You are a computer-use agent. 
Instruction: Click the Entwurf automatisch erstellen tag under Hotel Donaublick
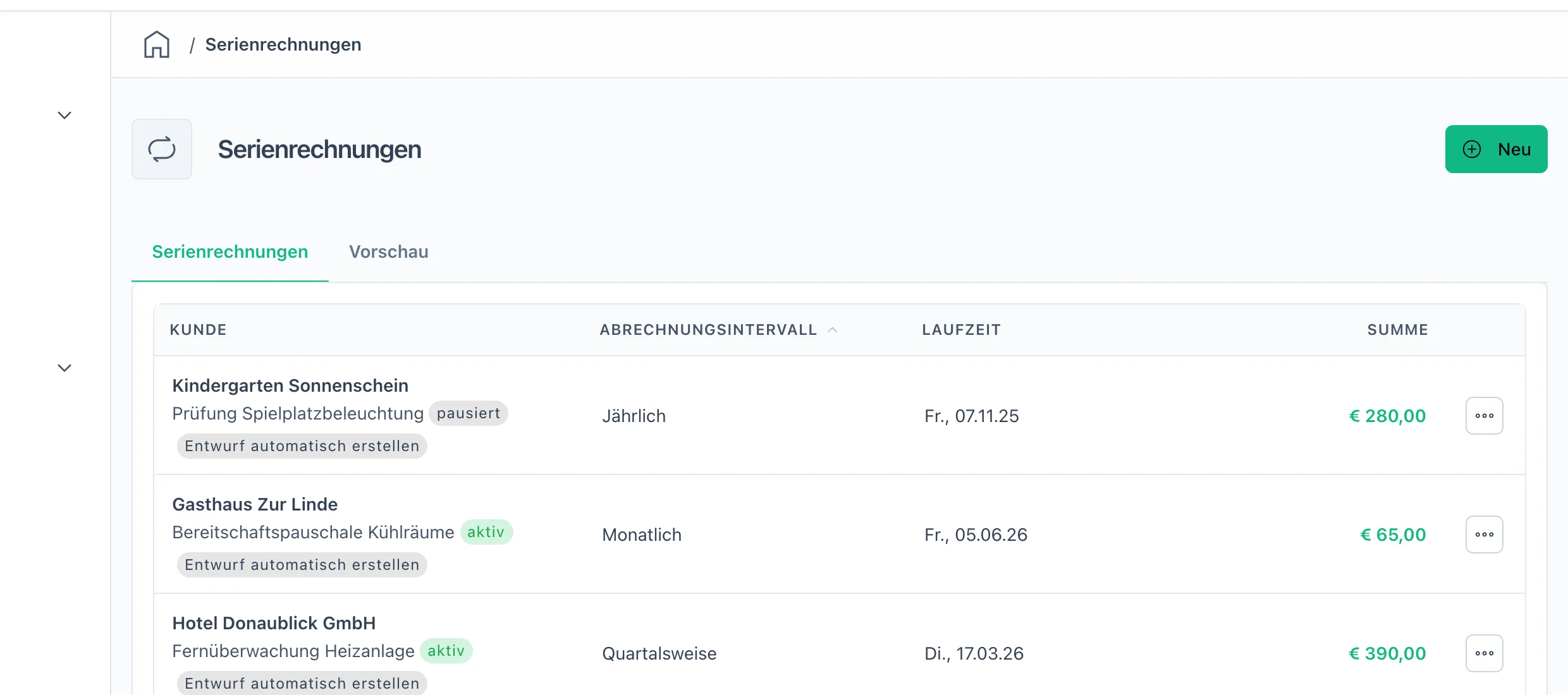pos(302,683)
